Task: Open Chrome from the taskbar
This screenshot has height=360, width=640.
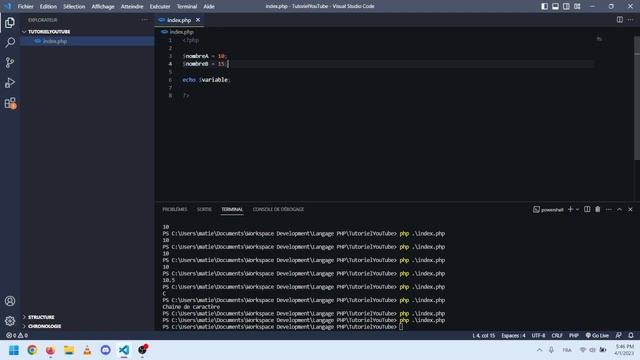Action: click(32, 350)
